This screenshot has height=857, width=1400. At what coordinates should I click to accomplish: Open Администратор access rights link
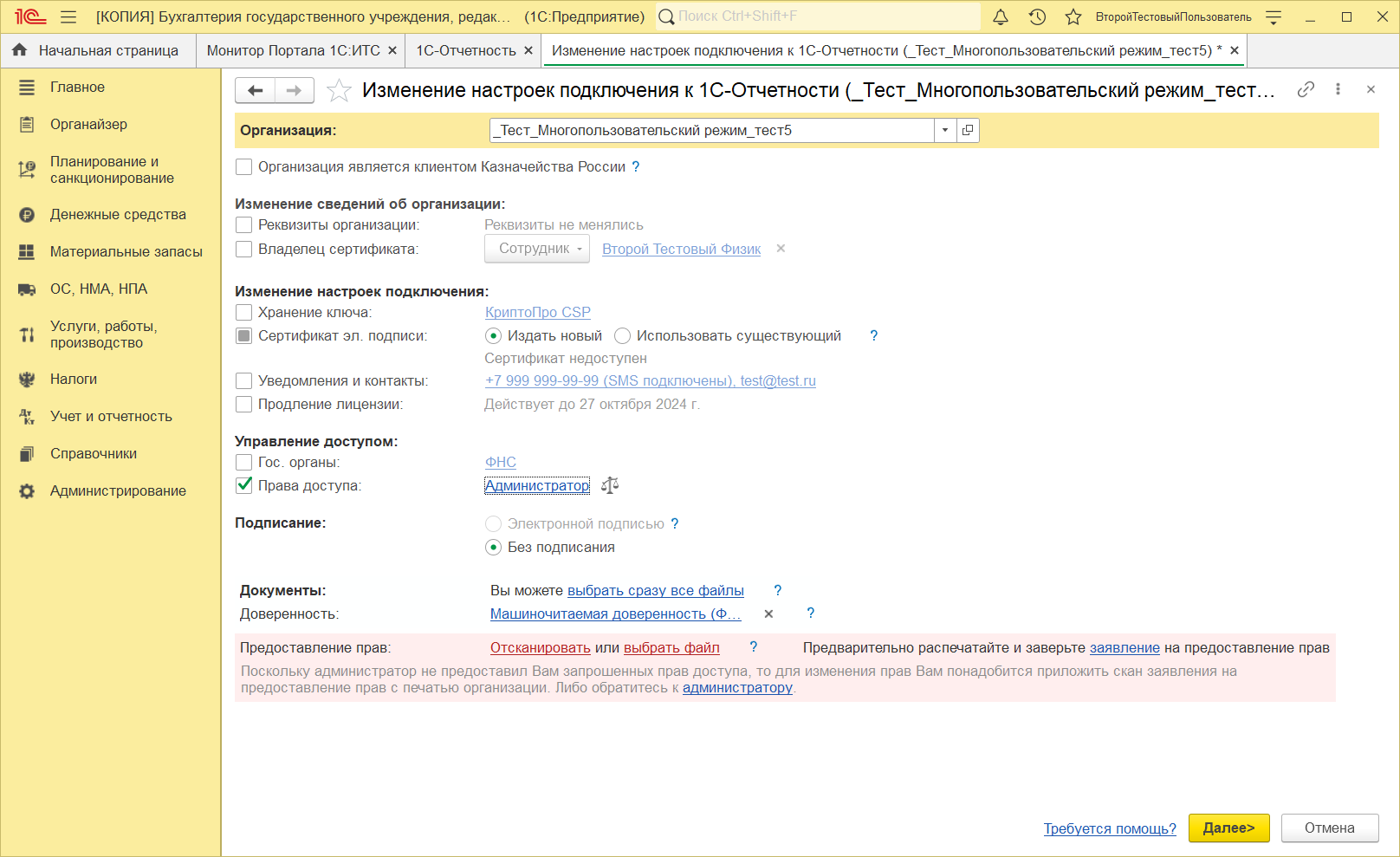(537, 486)
